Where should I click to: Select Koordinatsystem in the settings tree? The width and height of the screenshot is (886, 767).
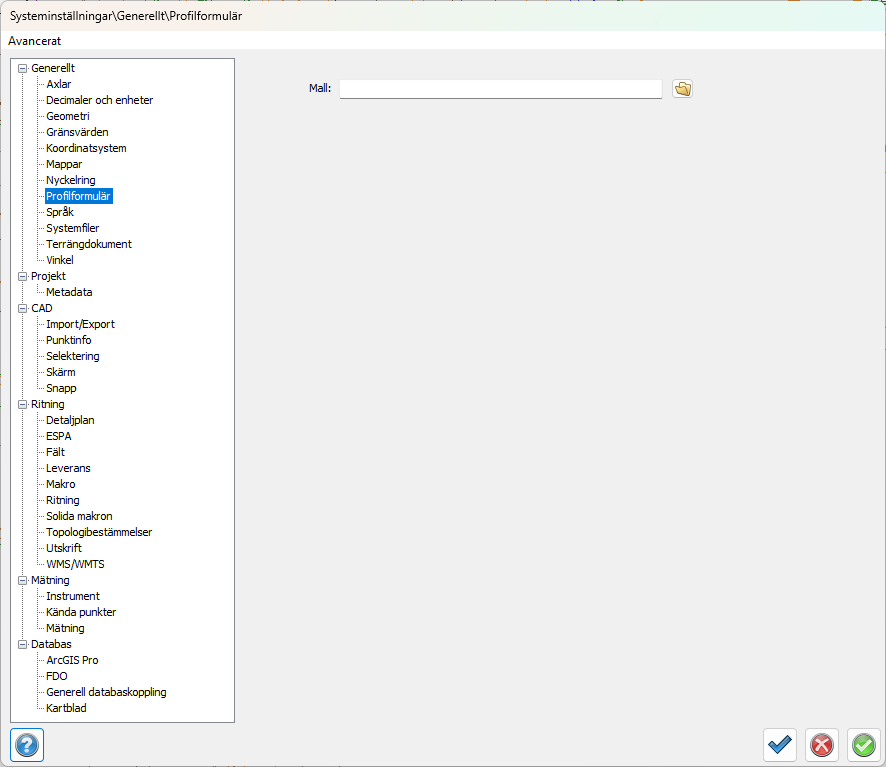coord(86,148)
